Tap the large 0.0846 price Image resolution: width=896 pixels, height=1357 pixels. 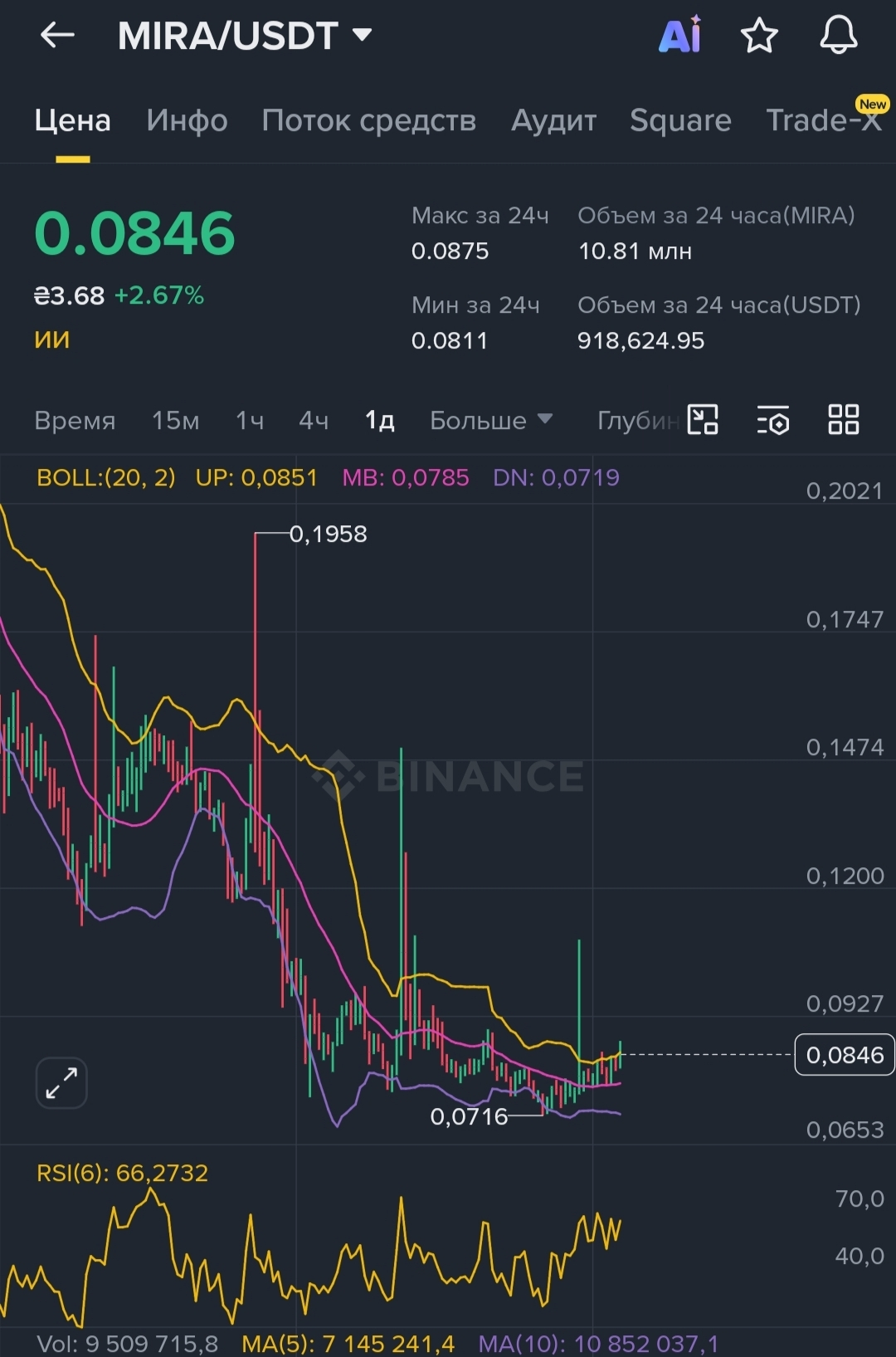pyautogui.click(x=135, y=233)
